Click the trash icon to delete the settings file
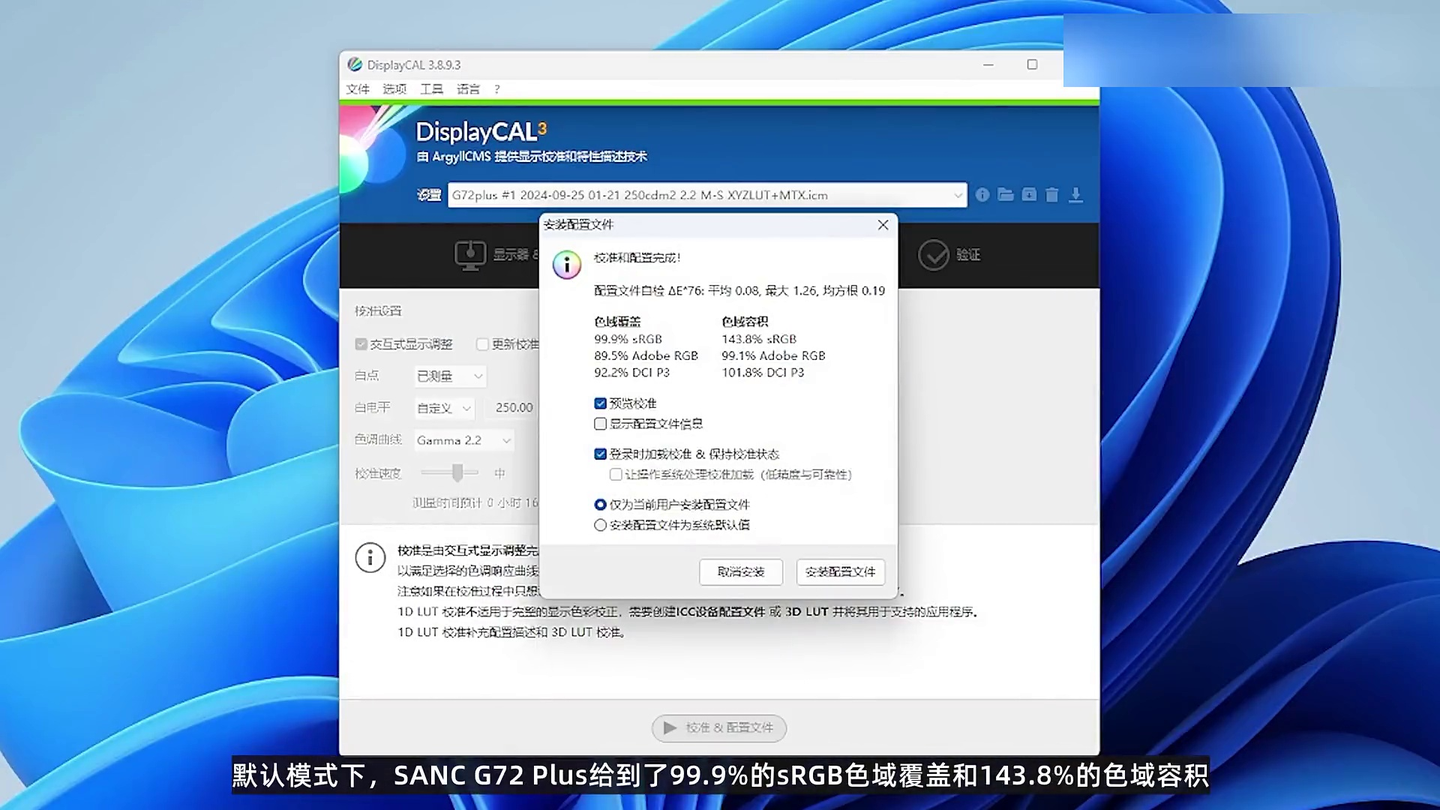The image size is (1440, 810). (1052, 195)
